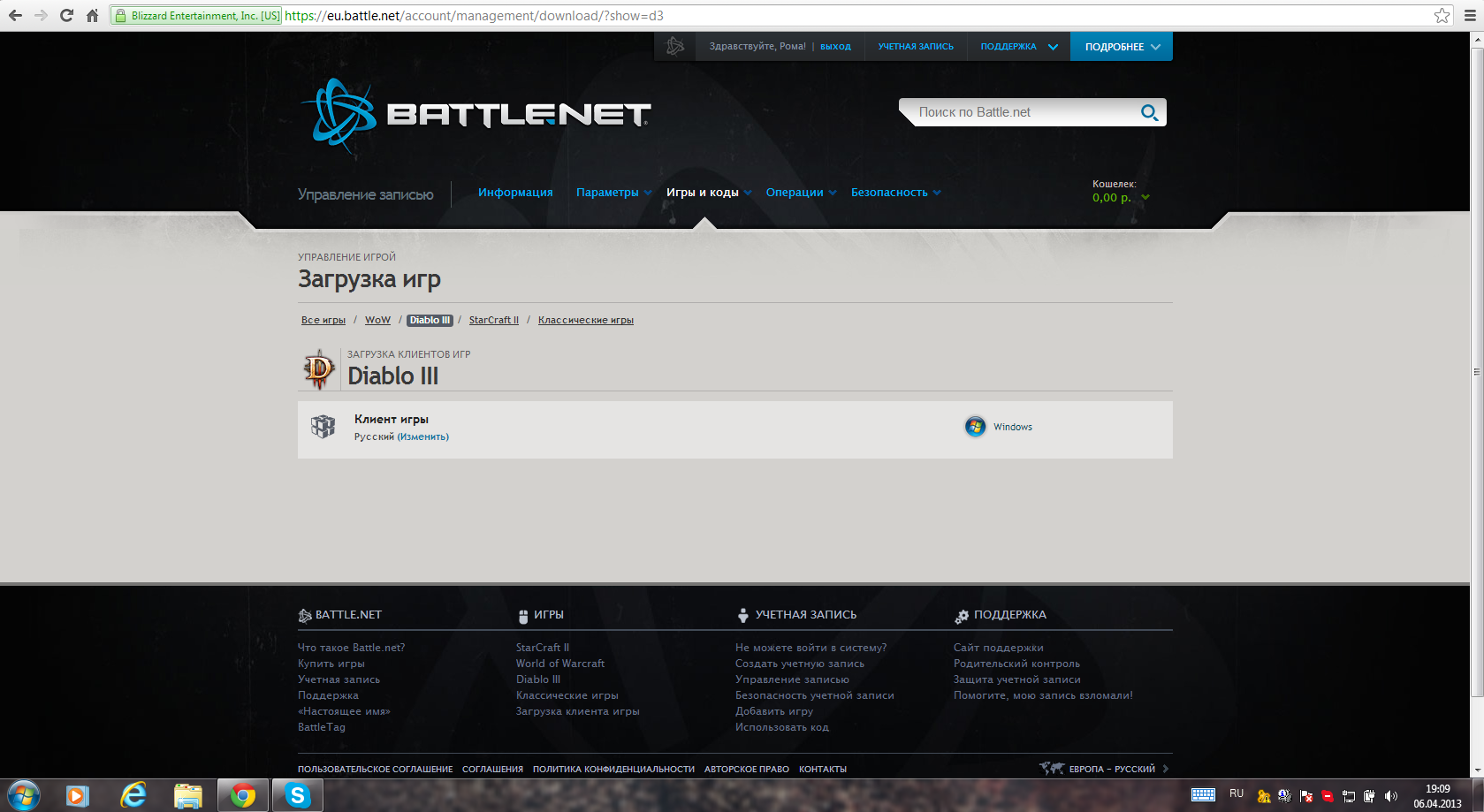The width and height of the screenshot is (1484, 812).
Task: Click the on-screen keyboard tray icon
Action: tap(1203, 795)
